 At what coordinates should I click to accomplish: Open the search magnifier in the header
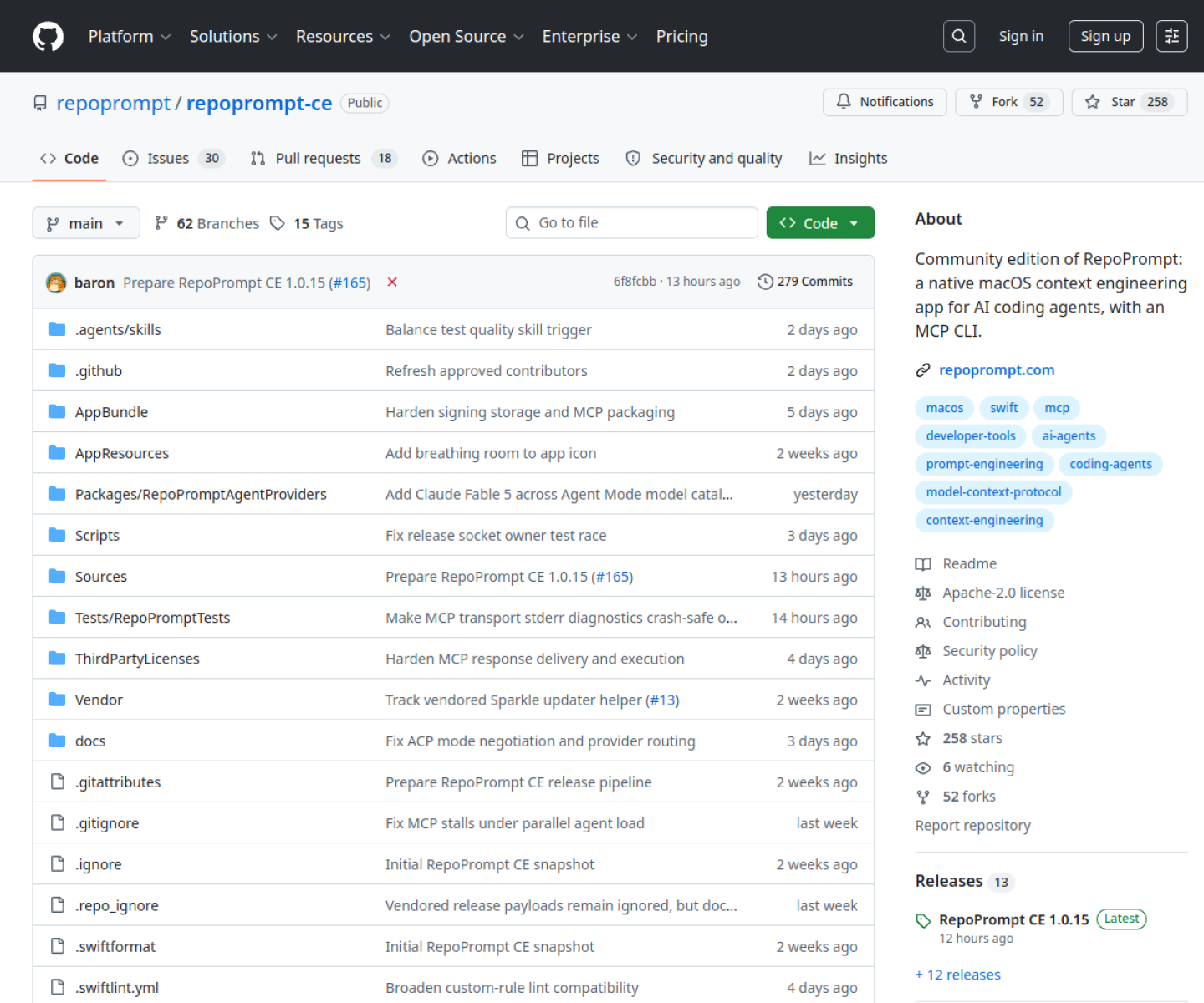coord(959,36)
